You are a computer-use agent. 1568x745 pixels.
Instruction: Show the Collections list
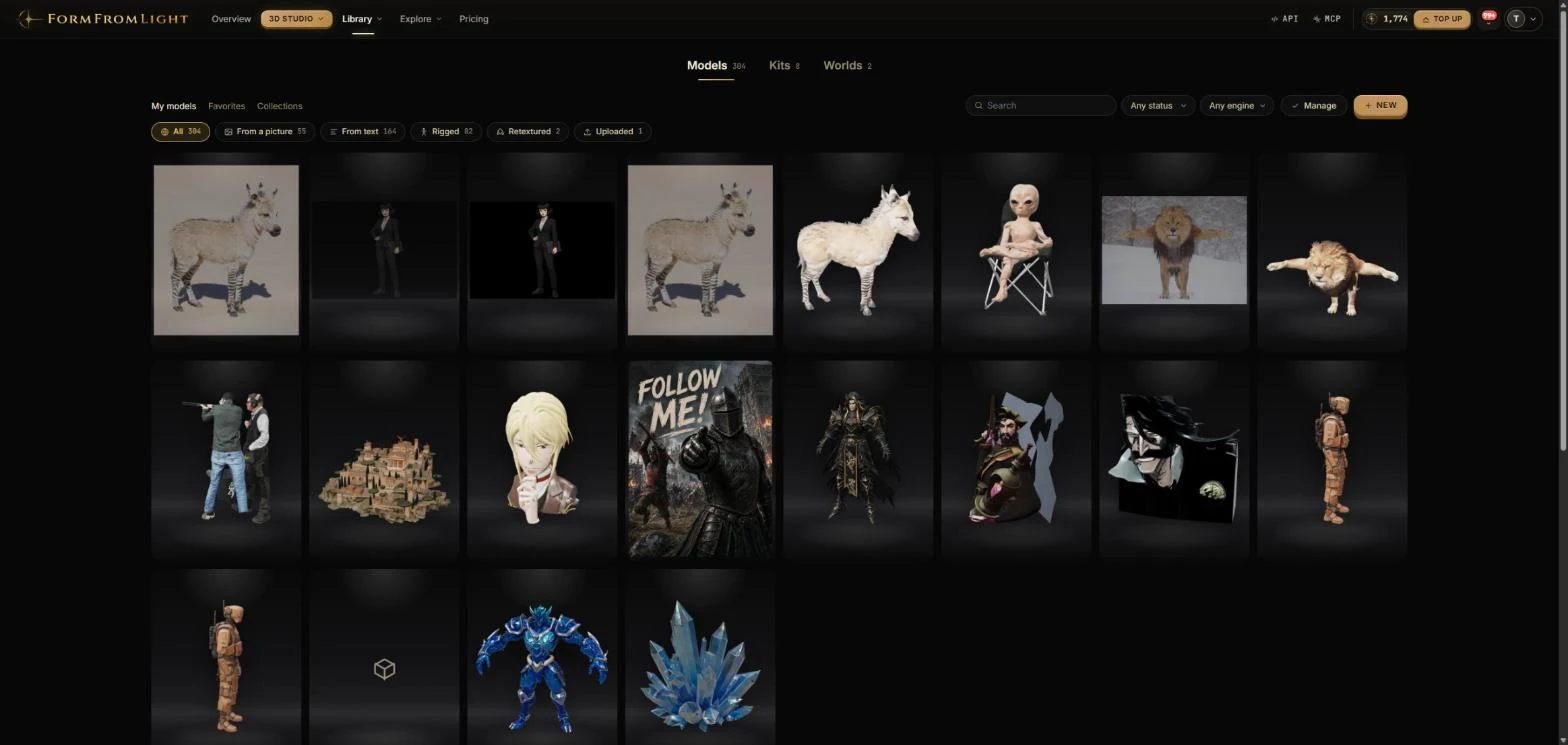pos(279,106)
